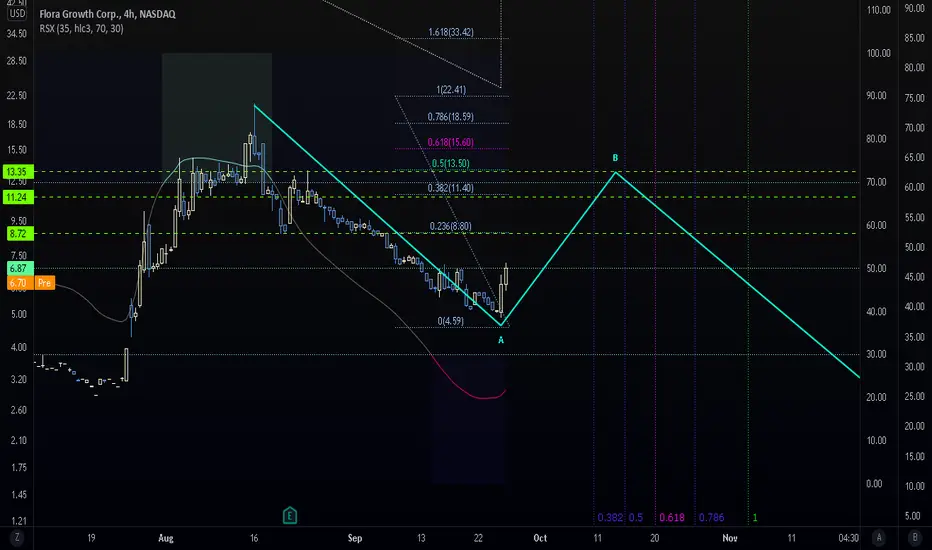932x550 pixels.
Task: Select the 0.236(8.80) Fibonacci level
Action: click(451, 227)
